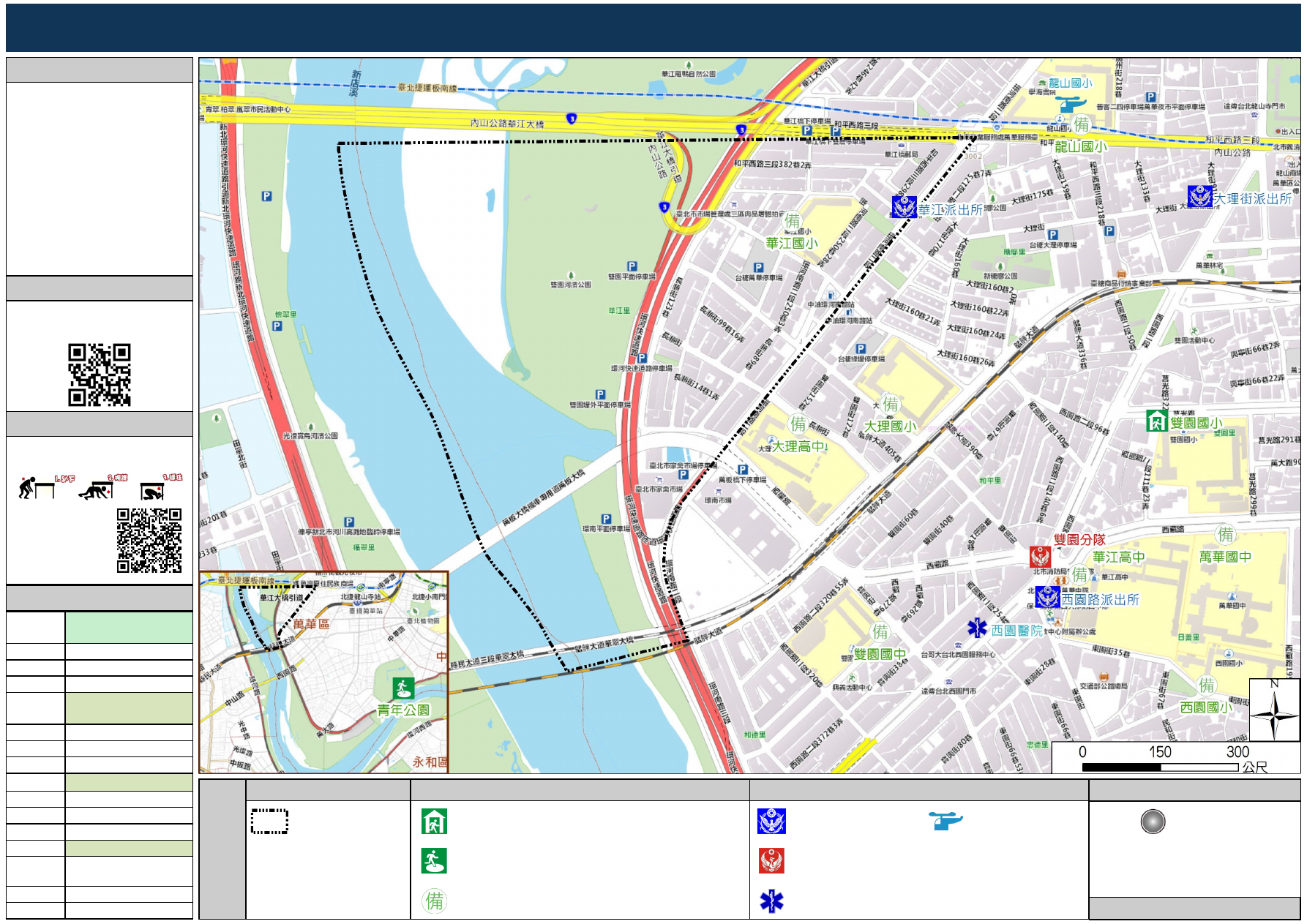Click the 備 circle icon left of 華江高中
Viewport: 1307px width, 924px height.
tap(1081, 574)
